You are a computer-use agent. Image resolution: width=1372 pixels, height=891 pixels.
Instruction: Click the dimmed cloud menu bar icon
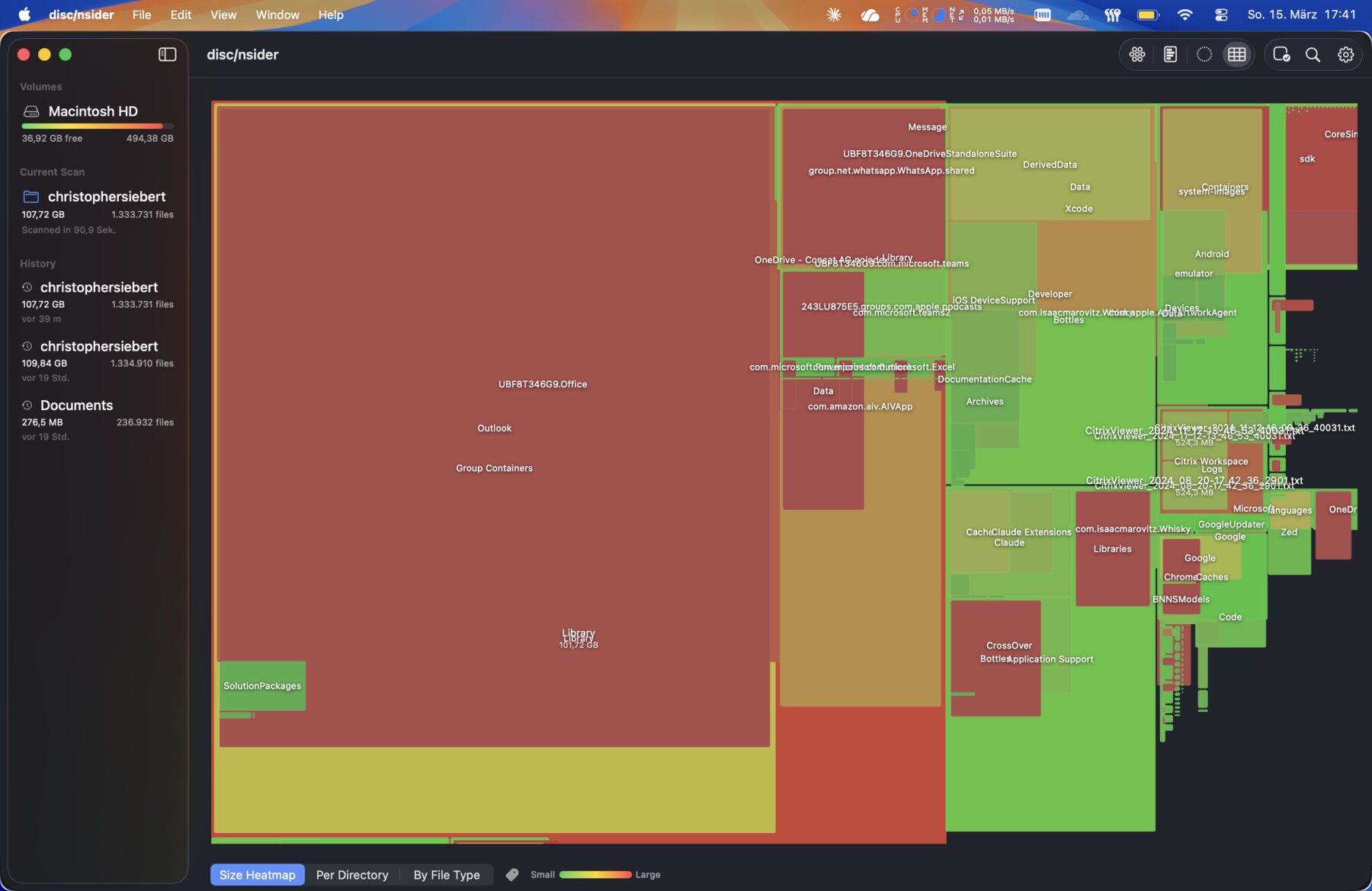[x=1078, y=14]
